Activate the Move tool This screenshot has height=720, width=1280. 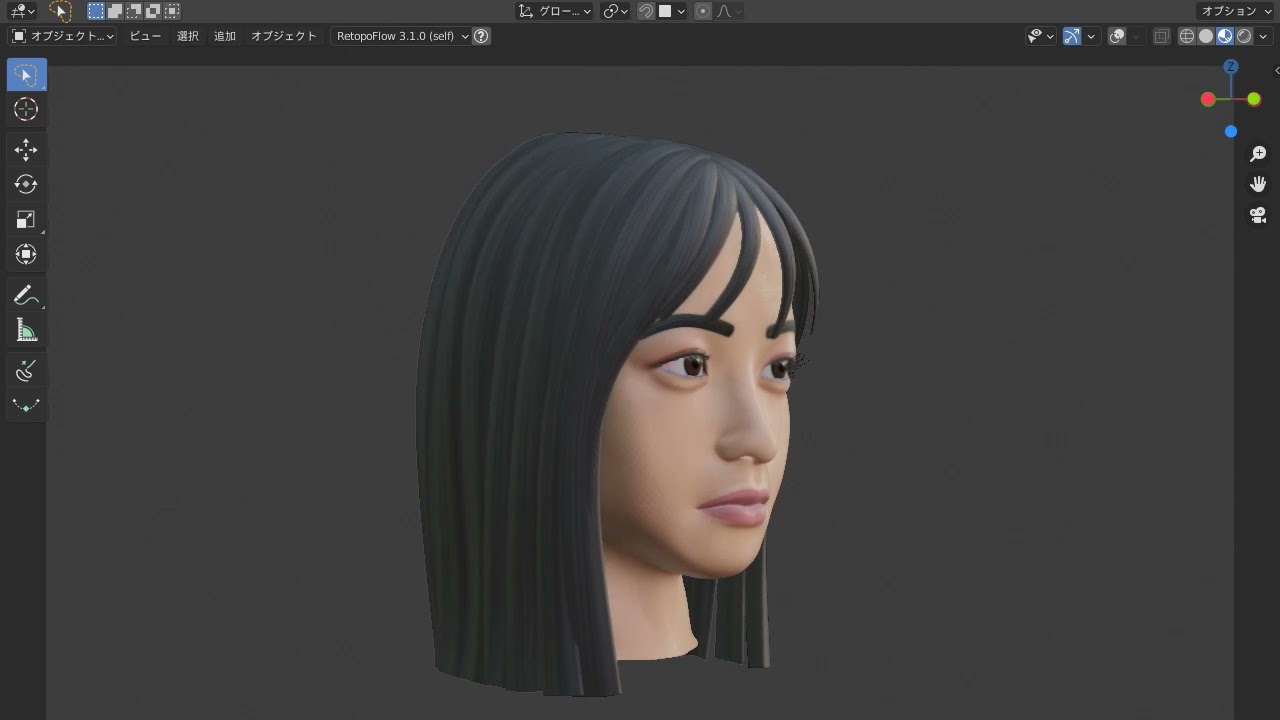[26, 150]
